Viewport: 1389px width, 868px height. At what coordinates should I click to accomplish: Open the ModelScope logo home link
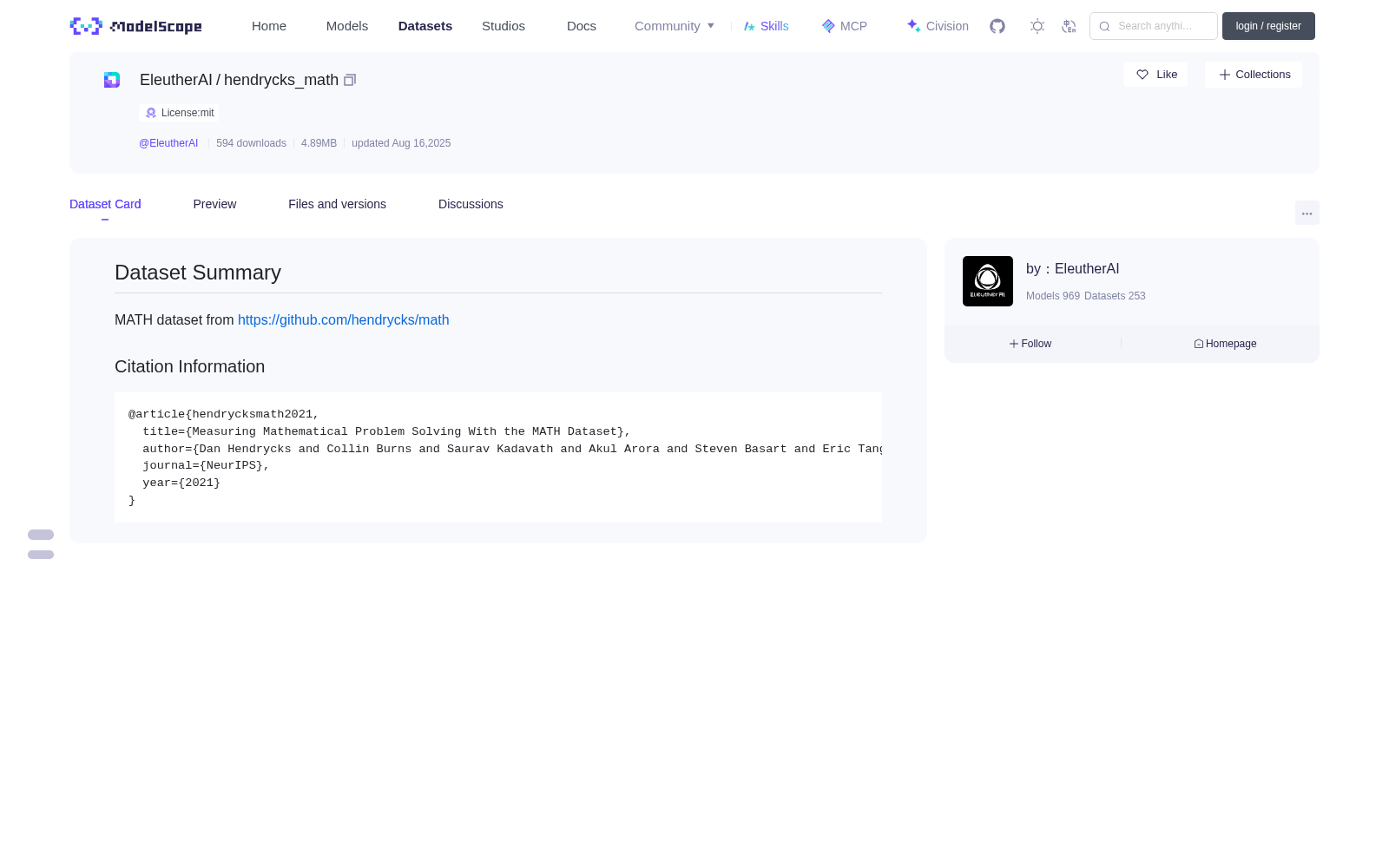pos(135,26)
